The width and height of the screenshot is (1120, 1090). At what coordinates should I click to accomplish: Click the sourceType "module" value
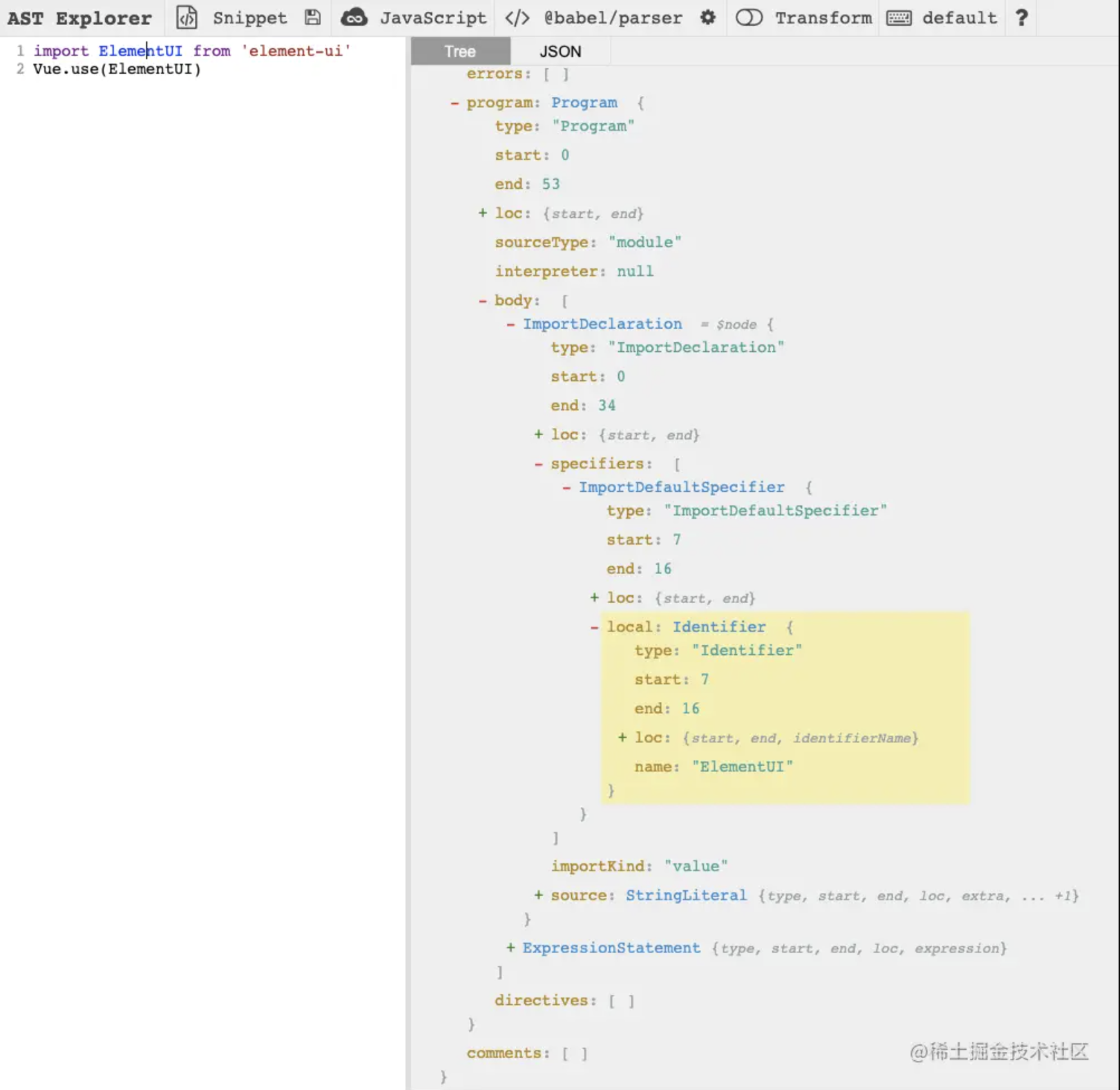point(645,242)
